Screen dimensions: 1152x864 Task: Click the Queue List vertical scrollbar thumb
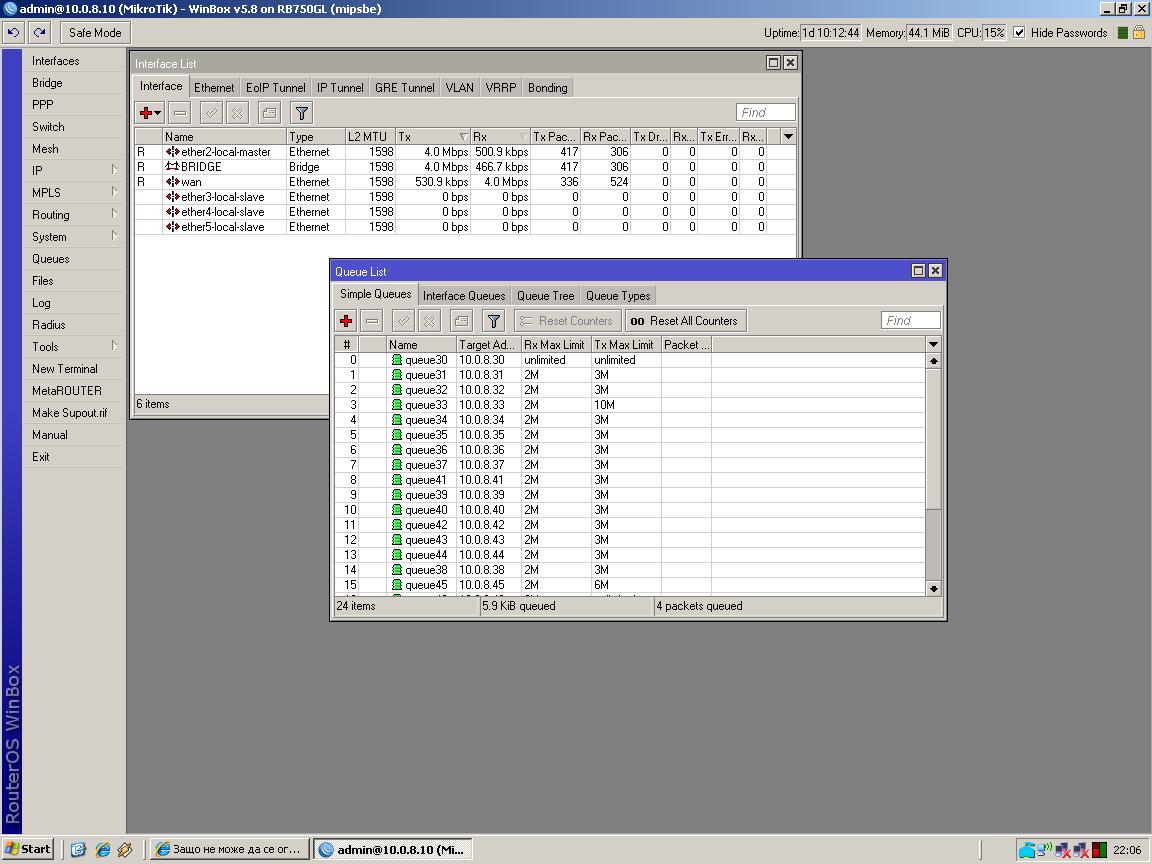933,438
